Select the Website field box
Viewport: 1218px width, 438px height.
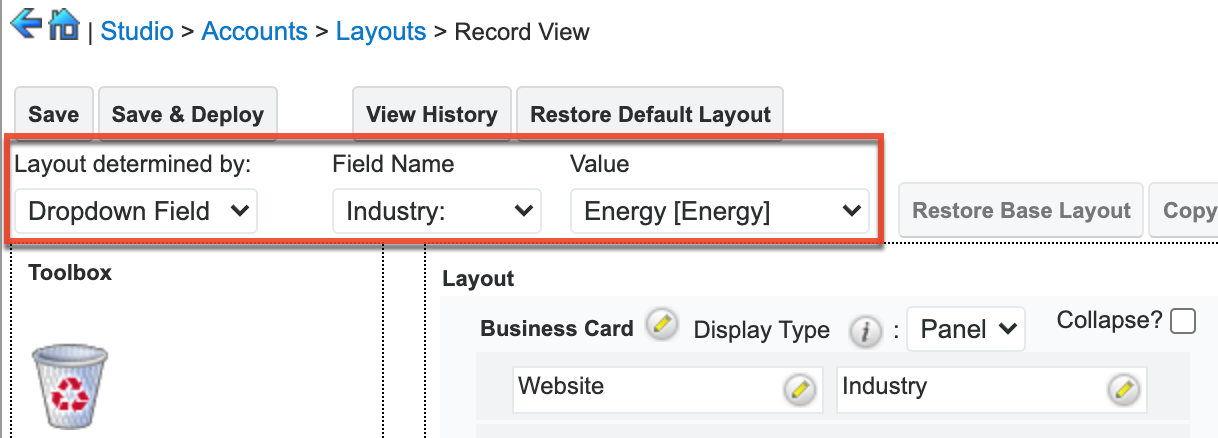pyautogui.click(x=667, y=389)
